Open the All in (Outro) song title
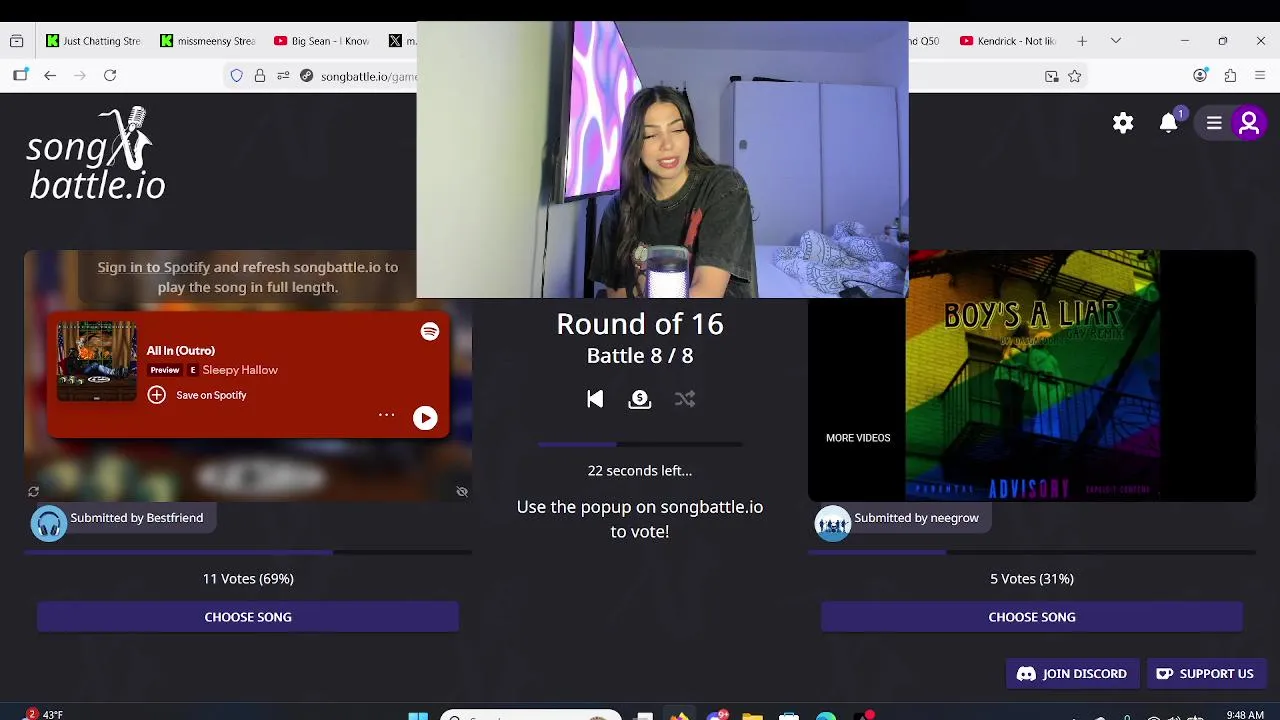 181,350
